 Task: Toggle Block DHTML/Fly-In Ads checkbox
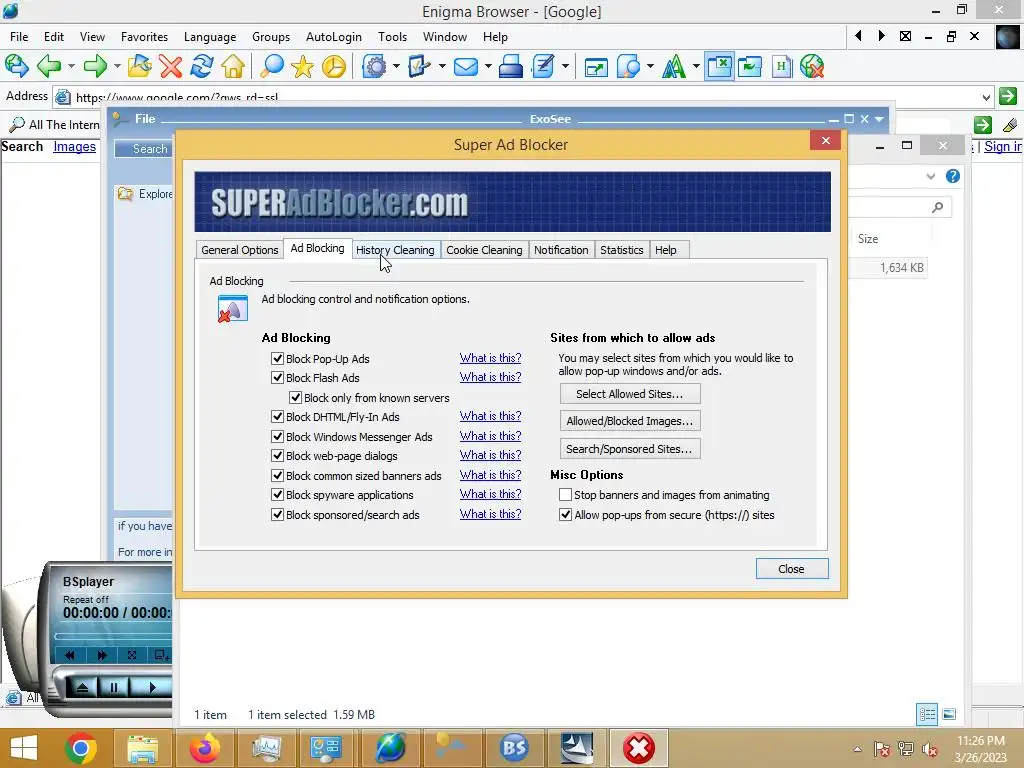pyautogui.click(x=277, y=417)
